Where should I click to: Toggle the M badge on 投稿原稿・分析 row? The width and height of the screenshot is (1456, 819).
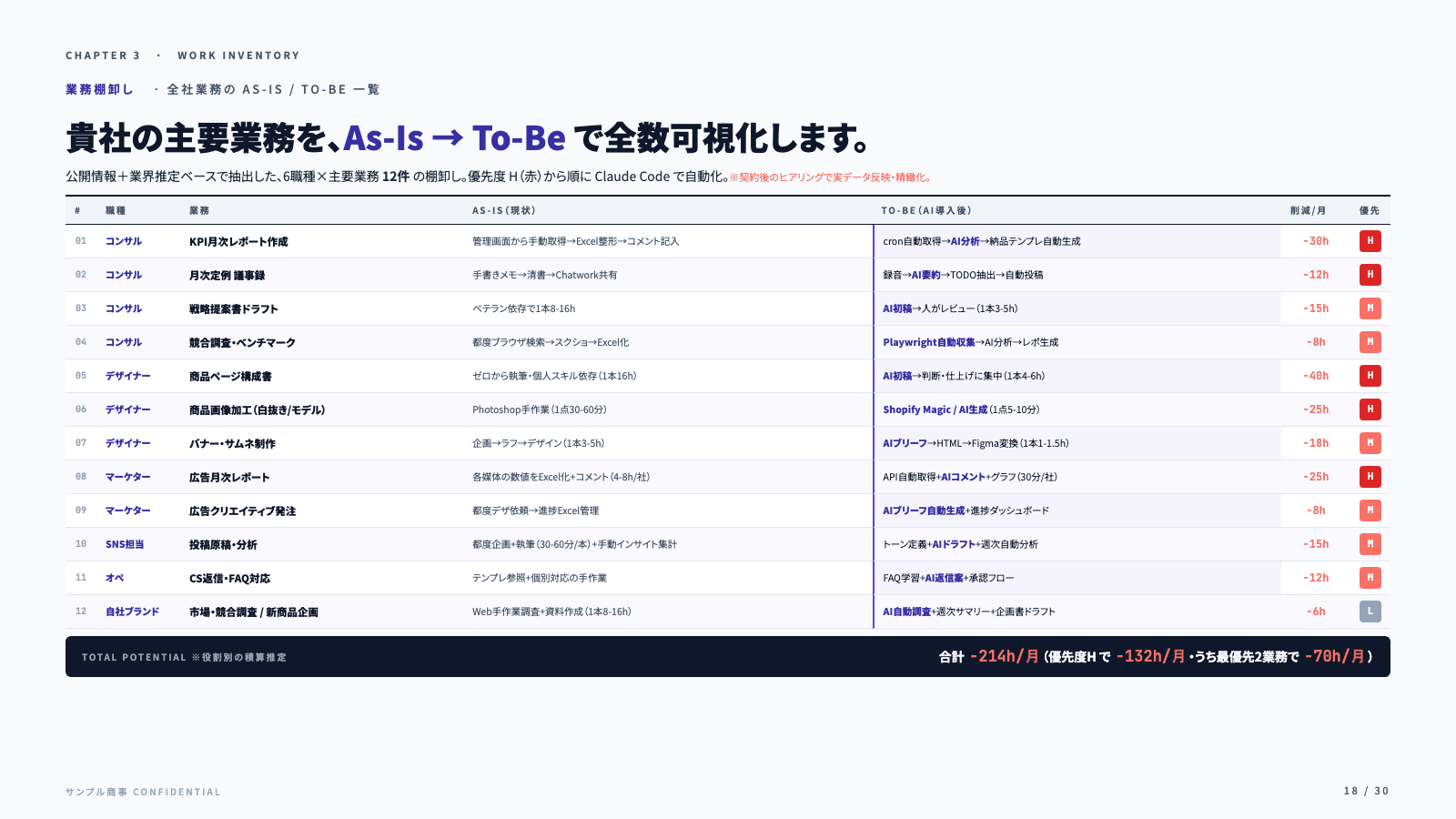[1370, 544]
